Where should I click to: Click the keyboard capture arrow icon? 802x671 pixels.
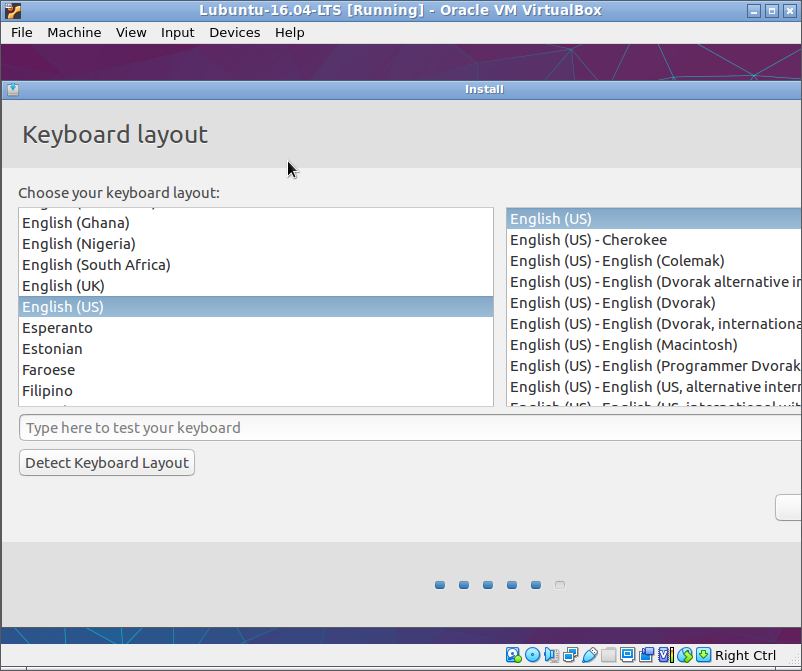704,655
